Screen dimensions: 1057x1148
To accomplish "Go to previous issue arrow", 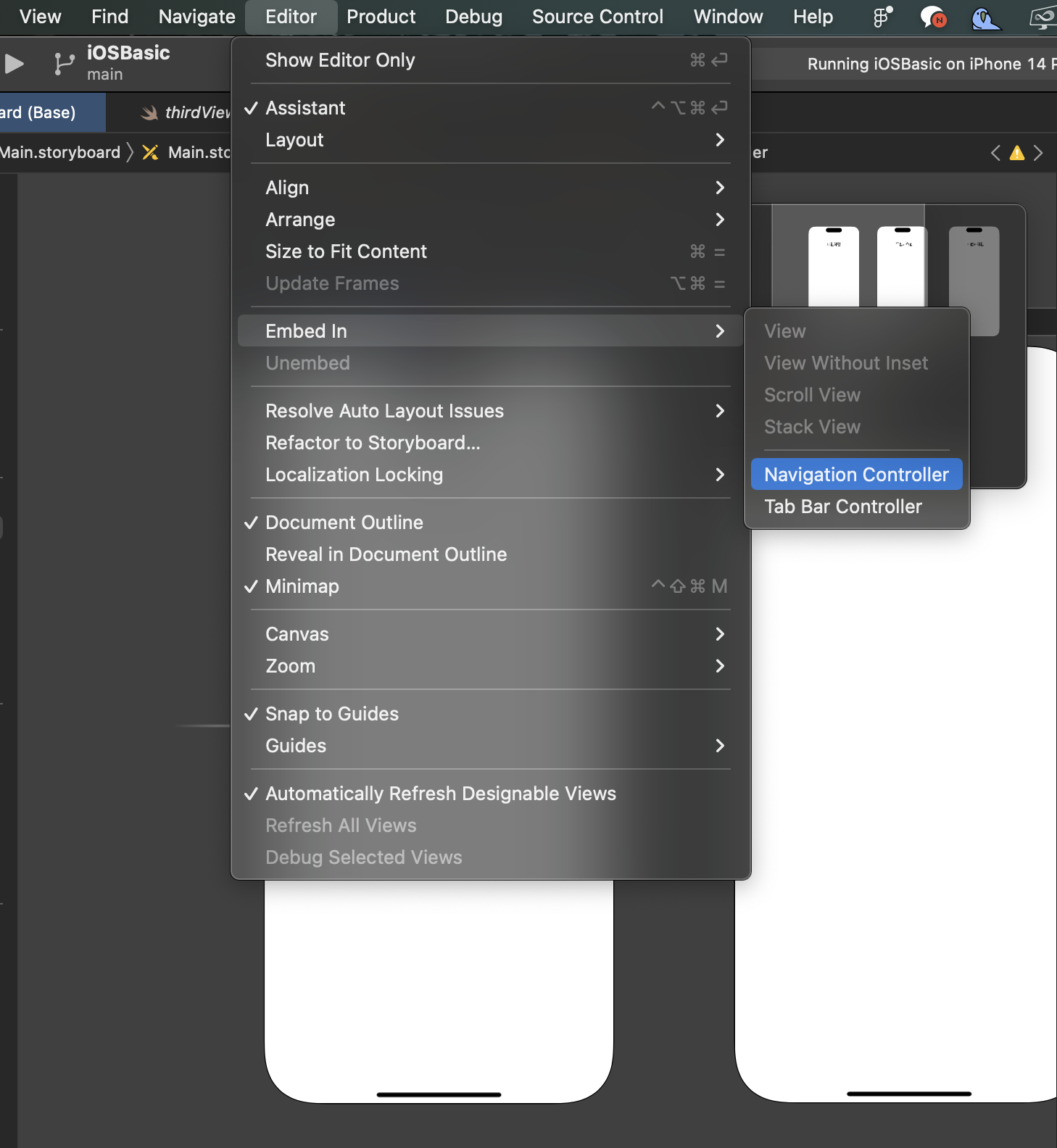I will pyautogui.click(x=995, y=153).
